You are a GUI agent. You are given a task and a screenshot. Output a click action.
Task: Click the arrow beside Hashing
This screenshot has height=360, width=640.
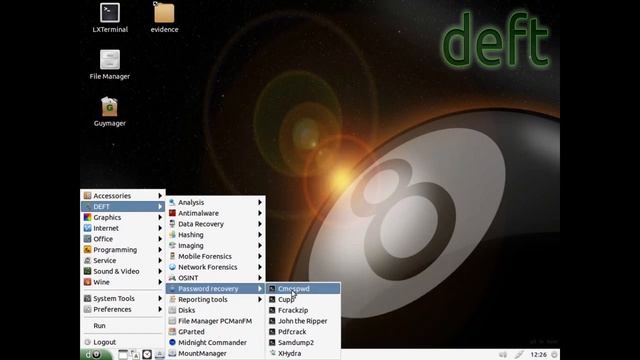[x=260, y=235]
